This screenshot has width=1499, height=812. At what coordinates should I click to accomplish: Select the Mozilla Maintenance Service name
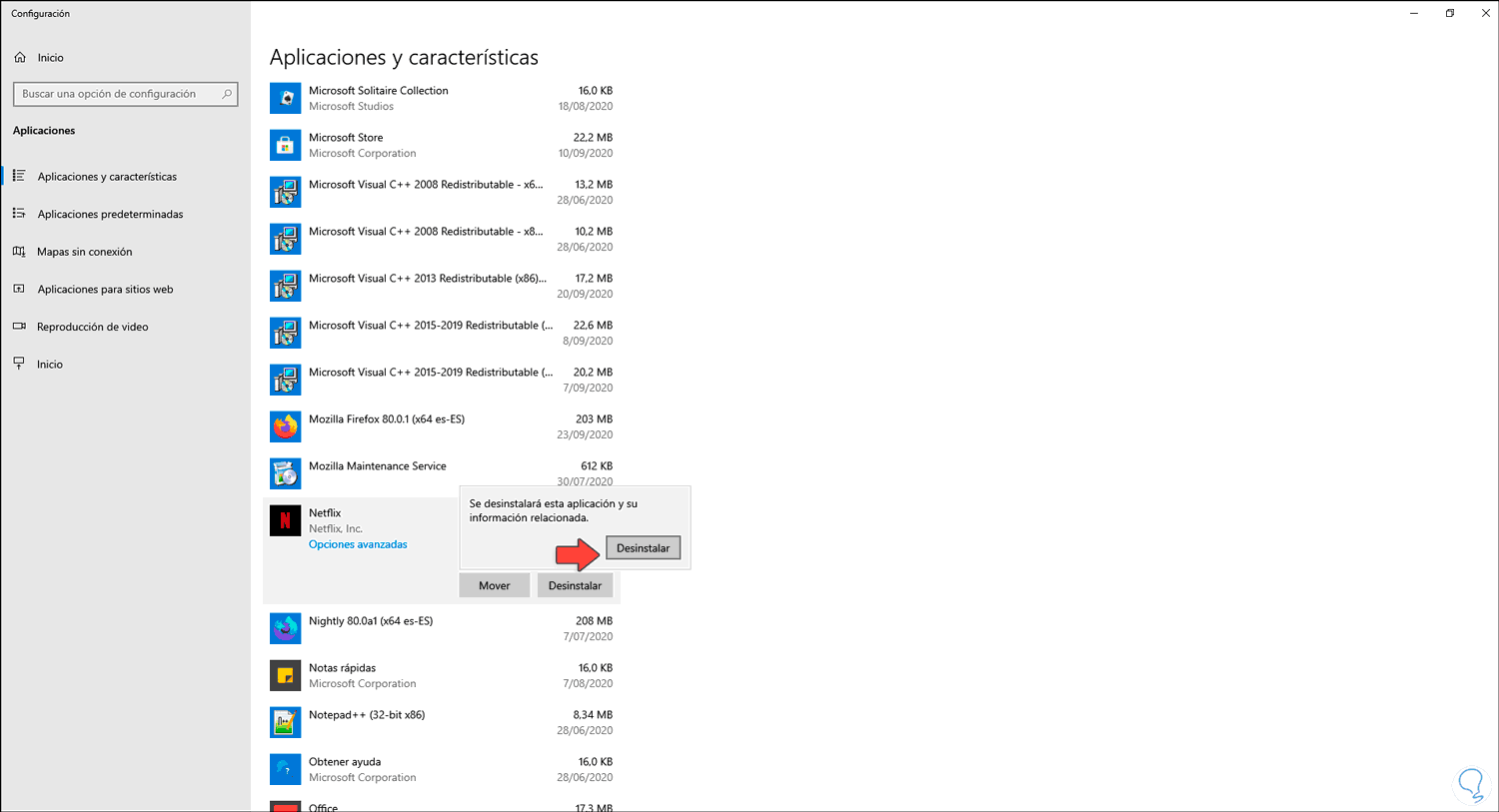pos(378,466)
